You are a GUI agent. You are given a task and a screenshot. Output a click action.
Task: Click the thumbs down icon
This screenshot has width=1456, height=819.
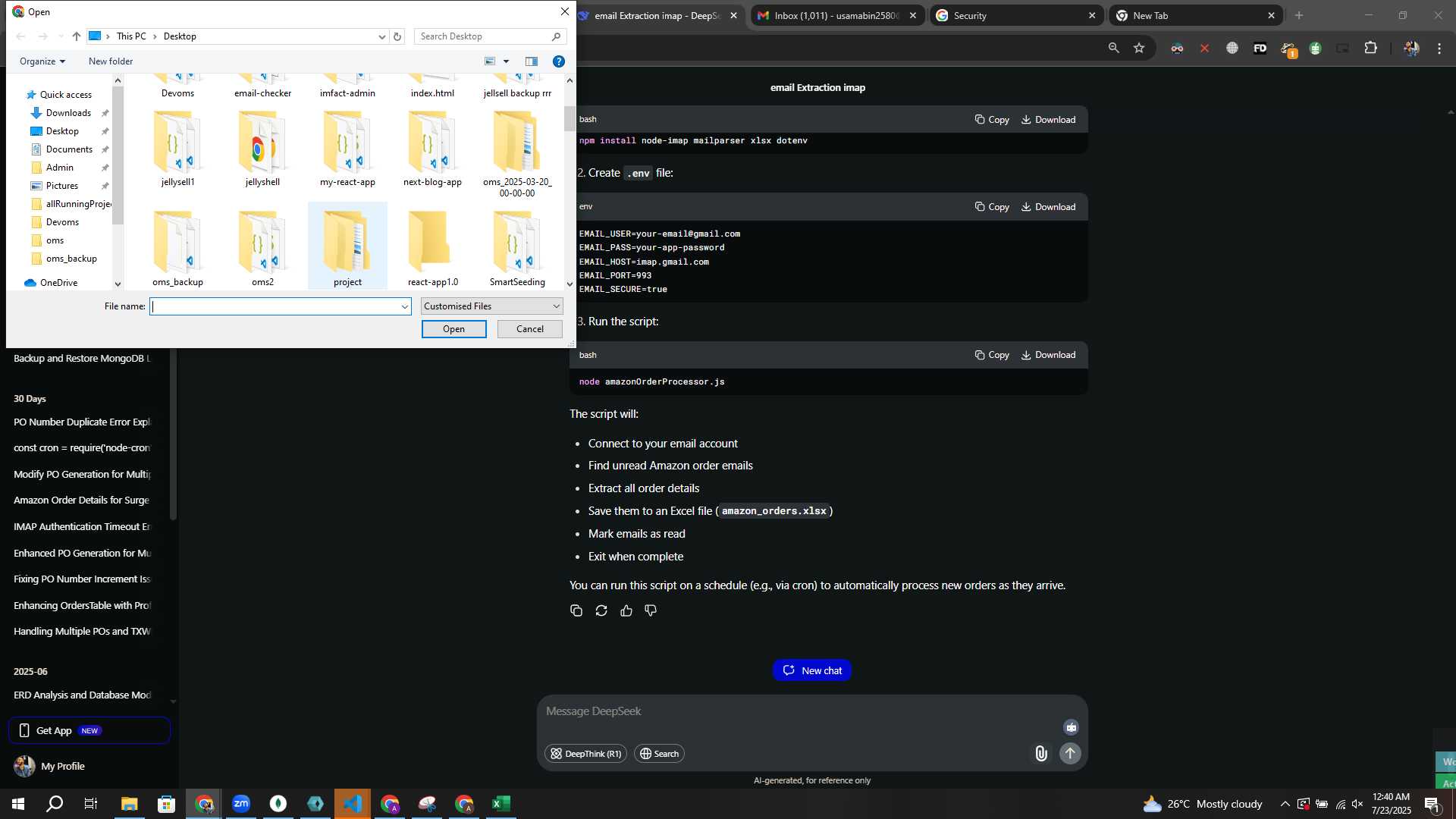651,610
